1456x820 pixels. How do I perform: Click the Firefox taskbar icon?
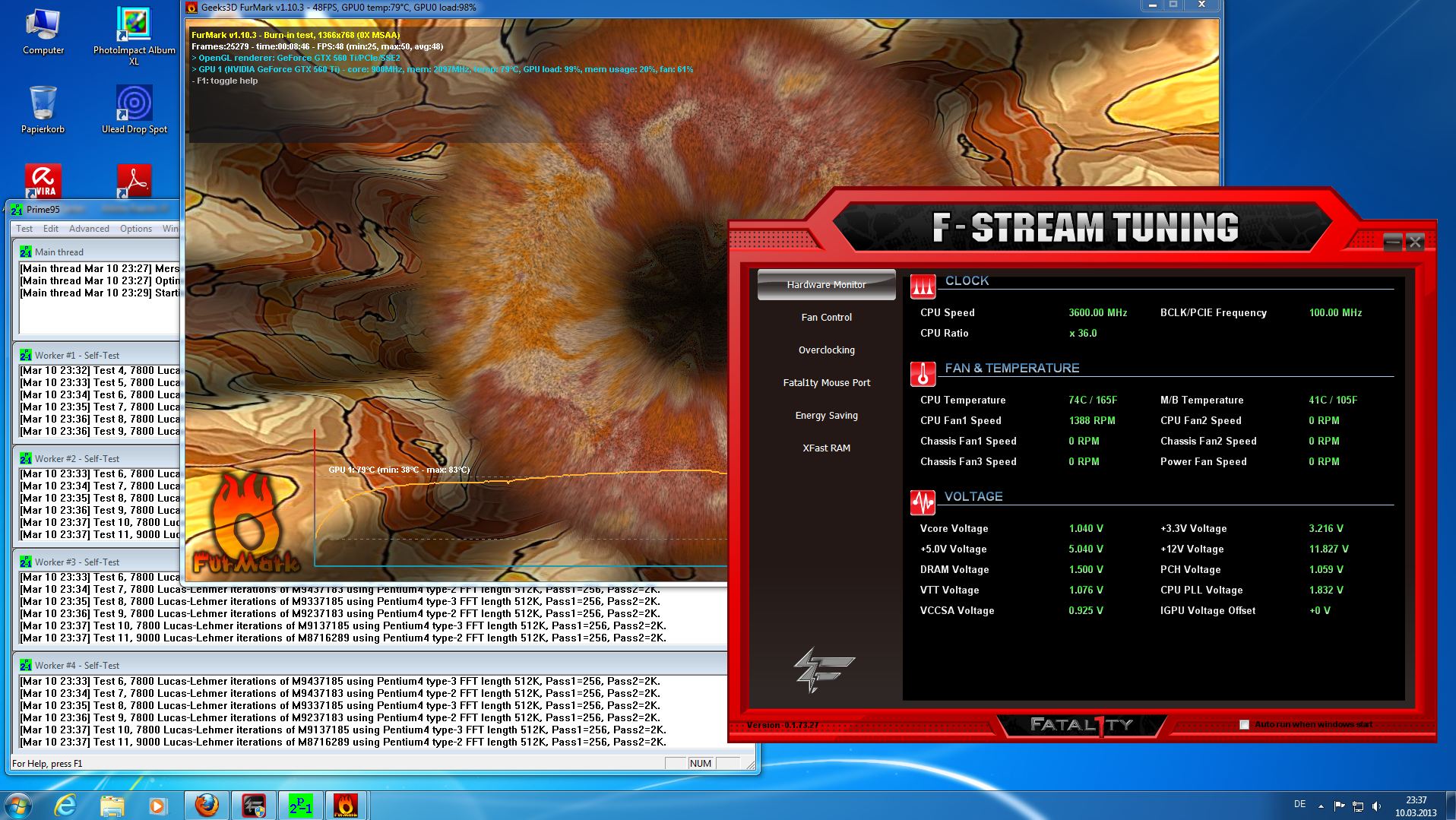[206, 805]
